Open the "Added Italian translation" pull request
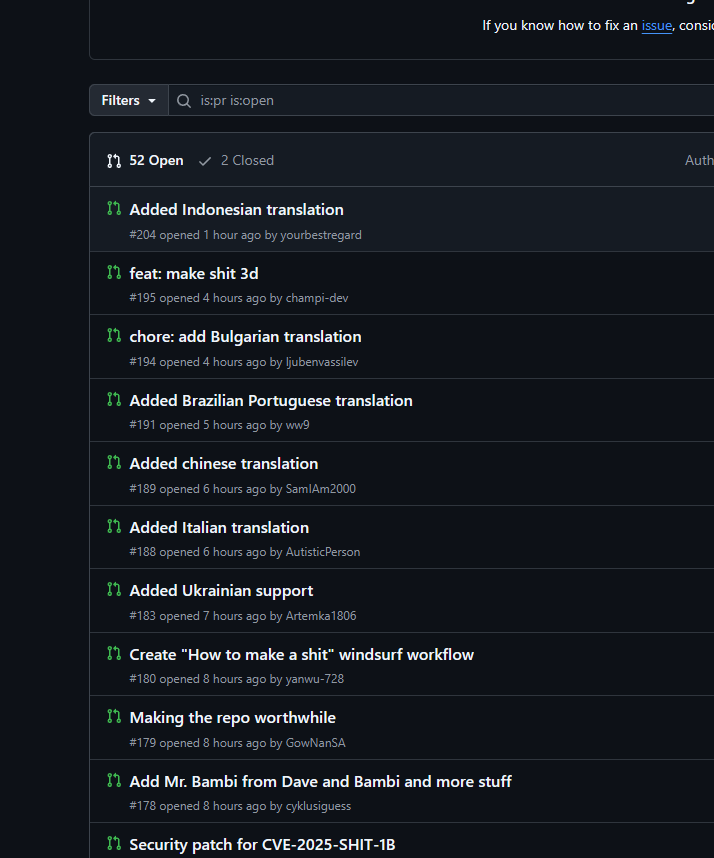This screenshot has width=714, height=858. (x=219, y=527)
